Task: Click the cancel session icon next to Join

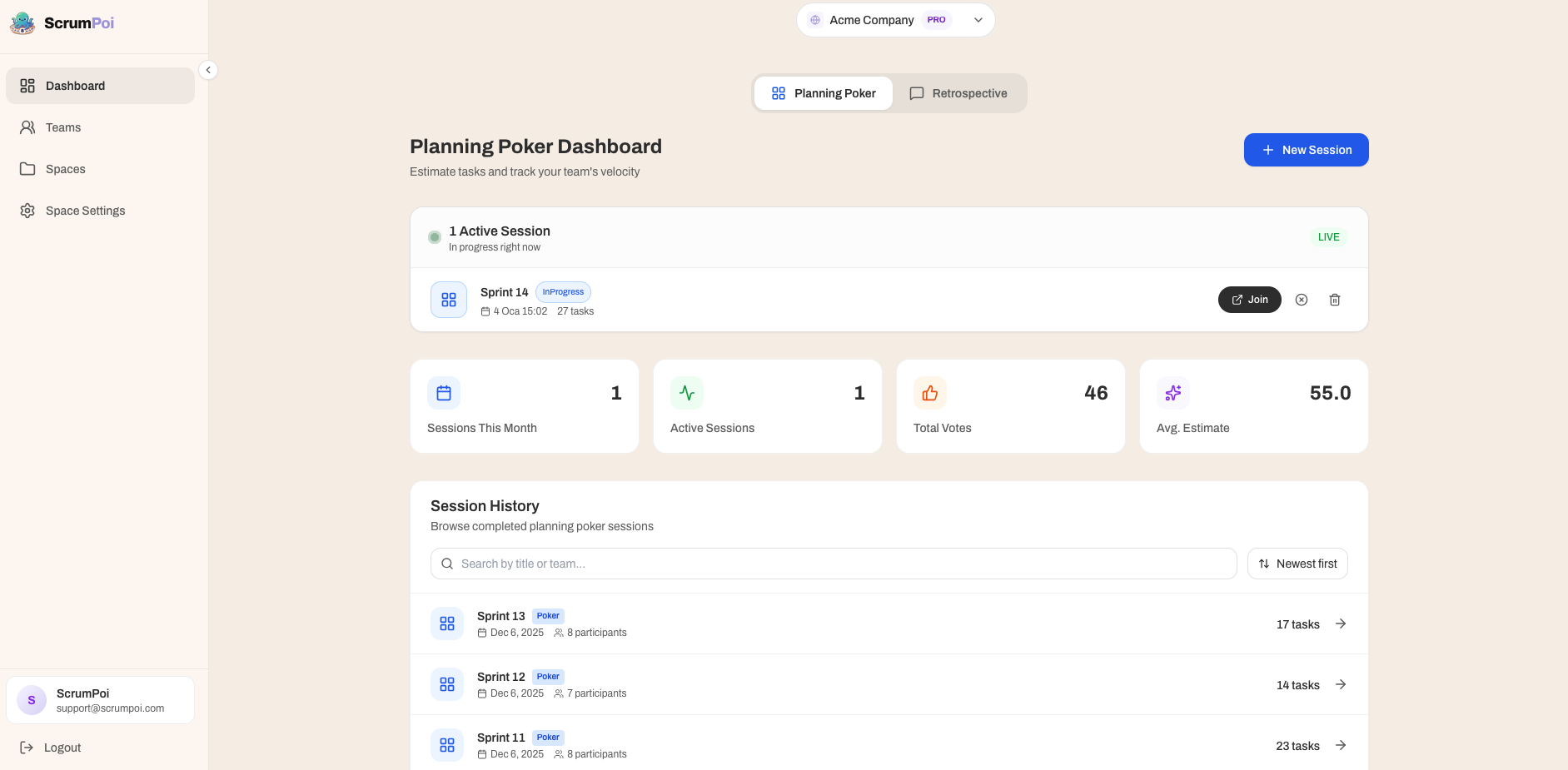Action: pos(1302,299)
